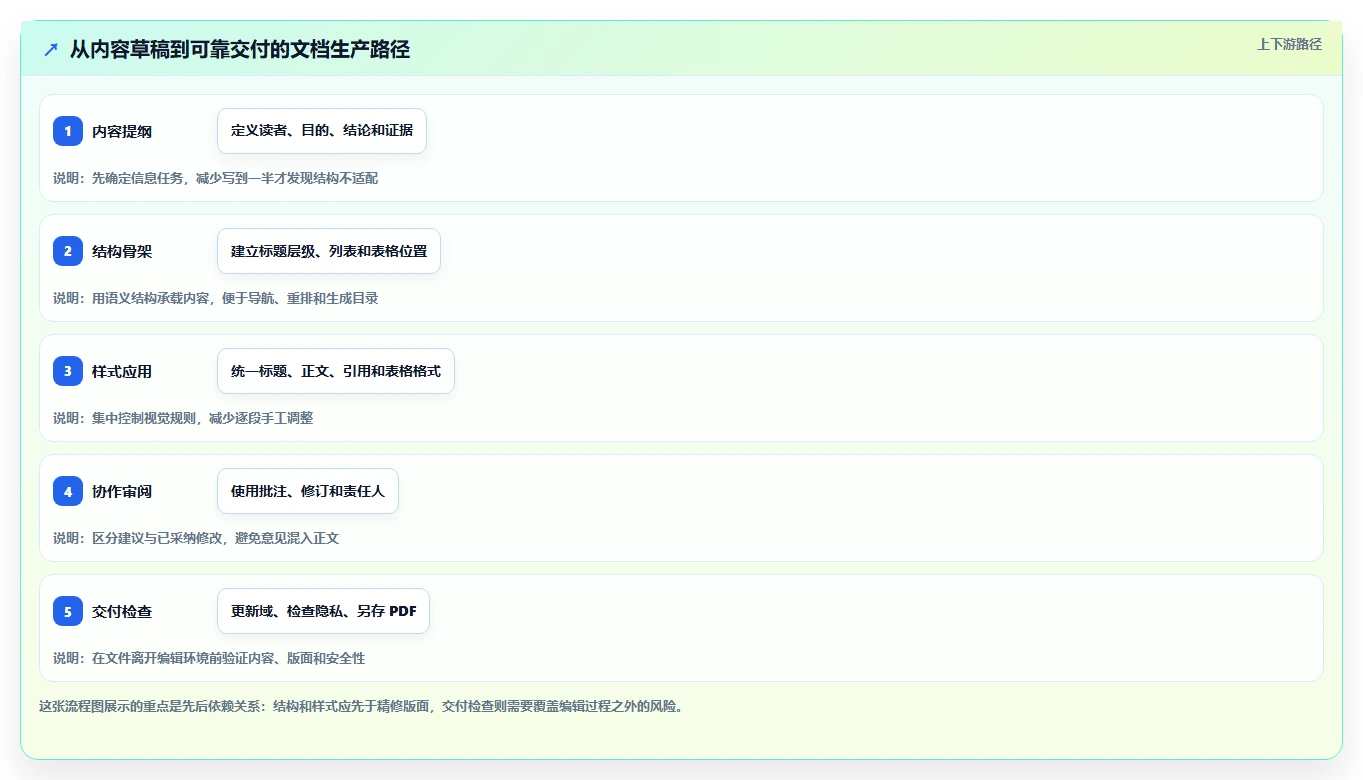The height and width of the screenshot is (780, 1363).
Task: Click the step 4 number badge
Action: [68, 491]
